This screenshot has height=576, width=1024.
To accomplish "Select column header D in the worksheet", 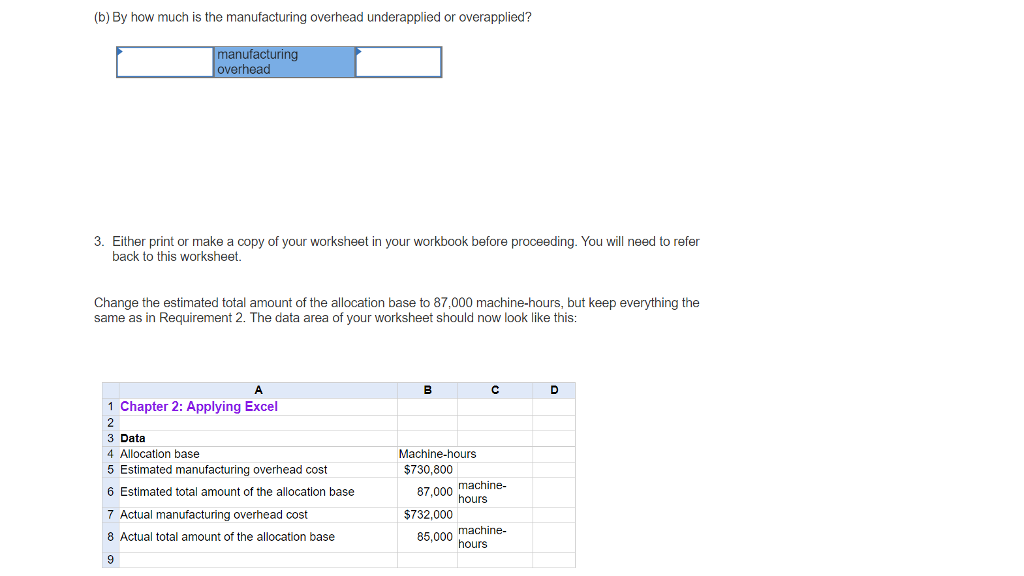I will tap(554, 390).
